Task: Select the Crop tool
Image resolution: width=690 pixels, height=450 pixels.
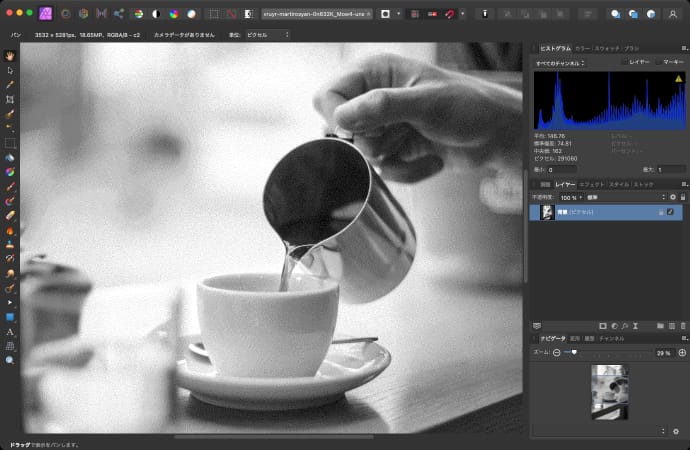Action: click(10, 100)
